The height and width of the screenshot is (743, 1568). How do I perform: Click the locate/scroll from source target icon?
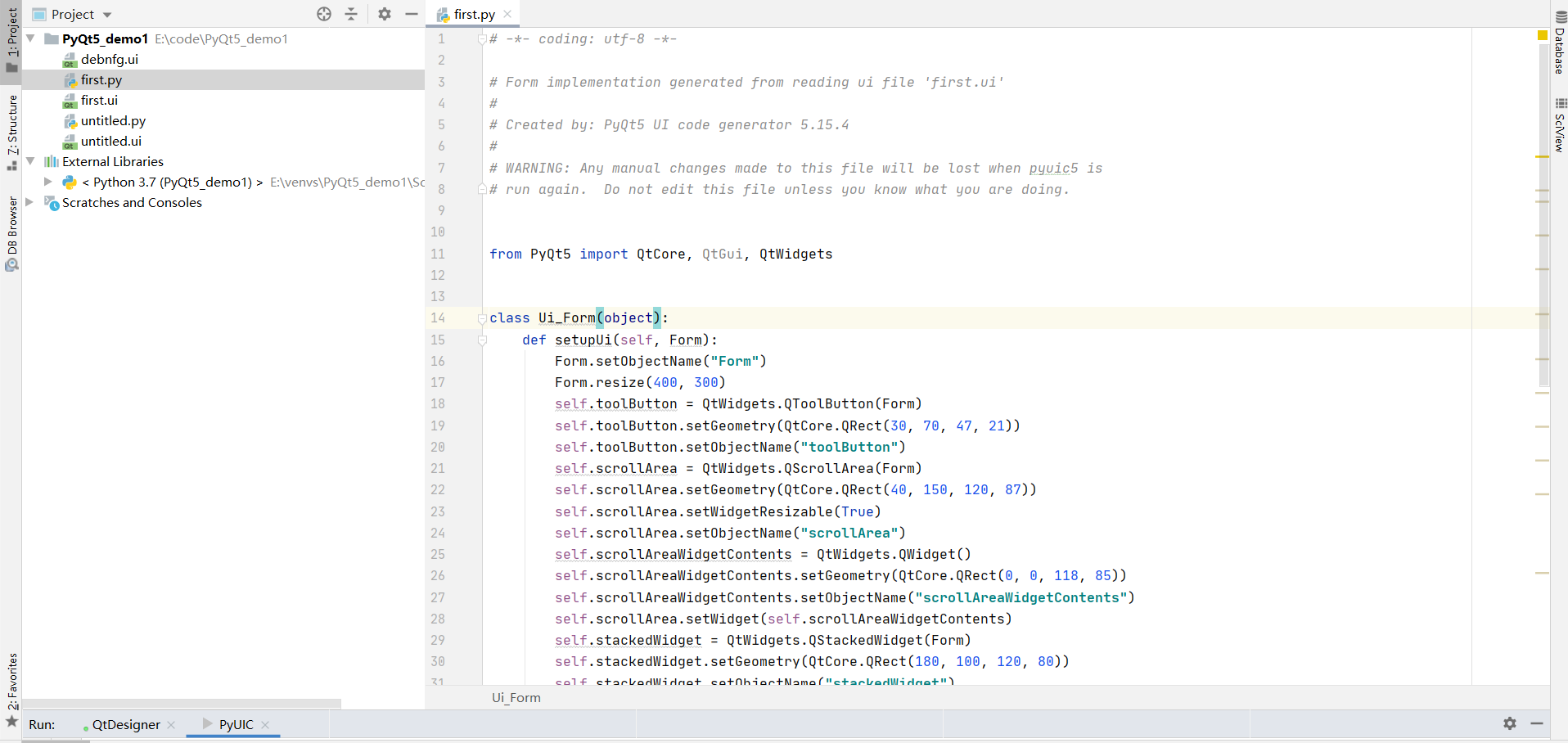[324, 14]
